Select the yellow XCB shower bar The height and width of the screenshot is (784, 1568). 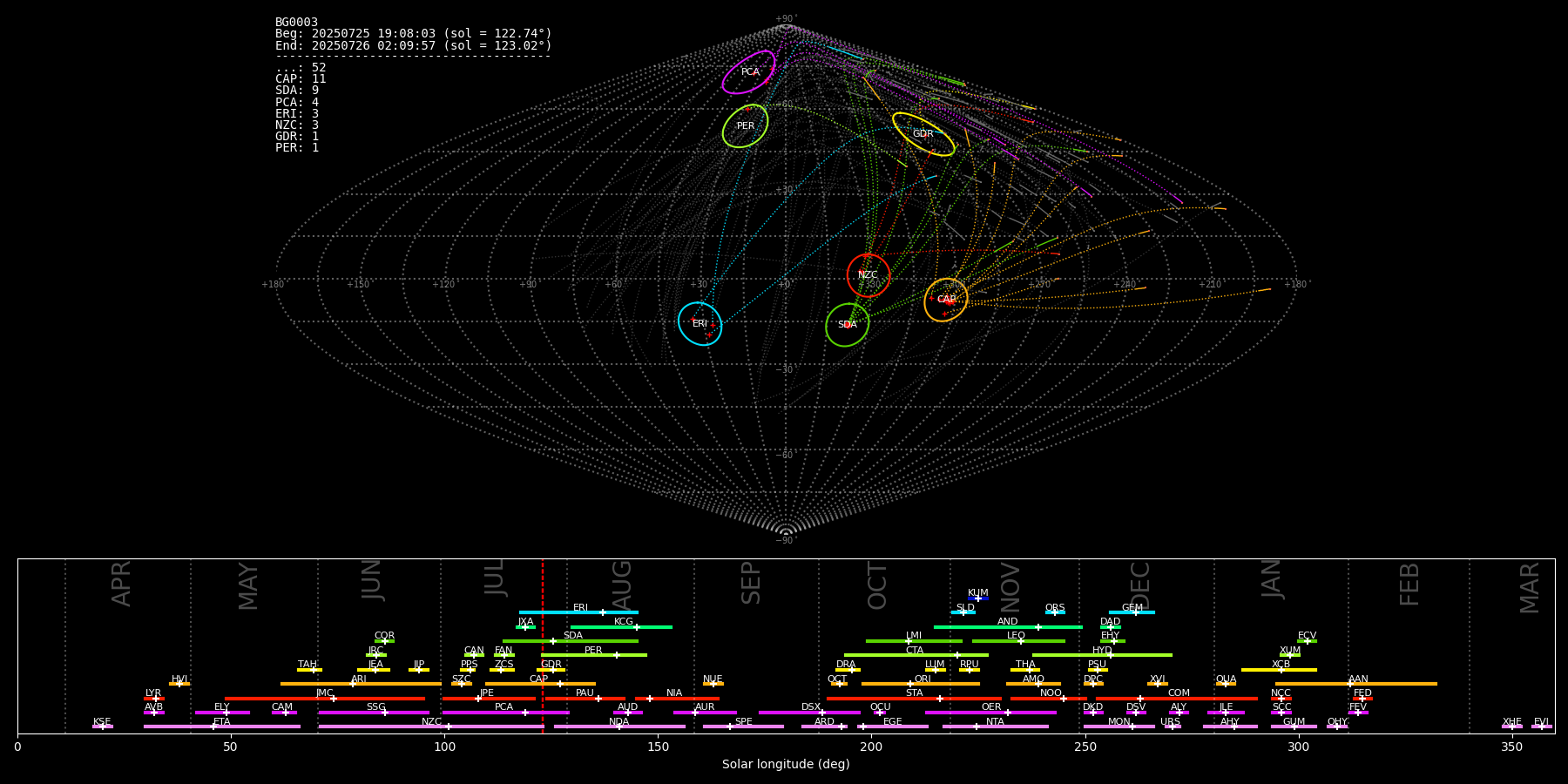(x=1279, y=670)
